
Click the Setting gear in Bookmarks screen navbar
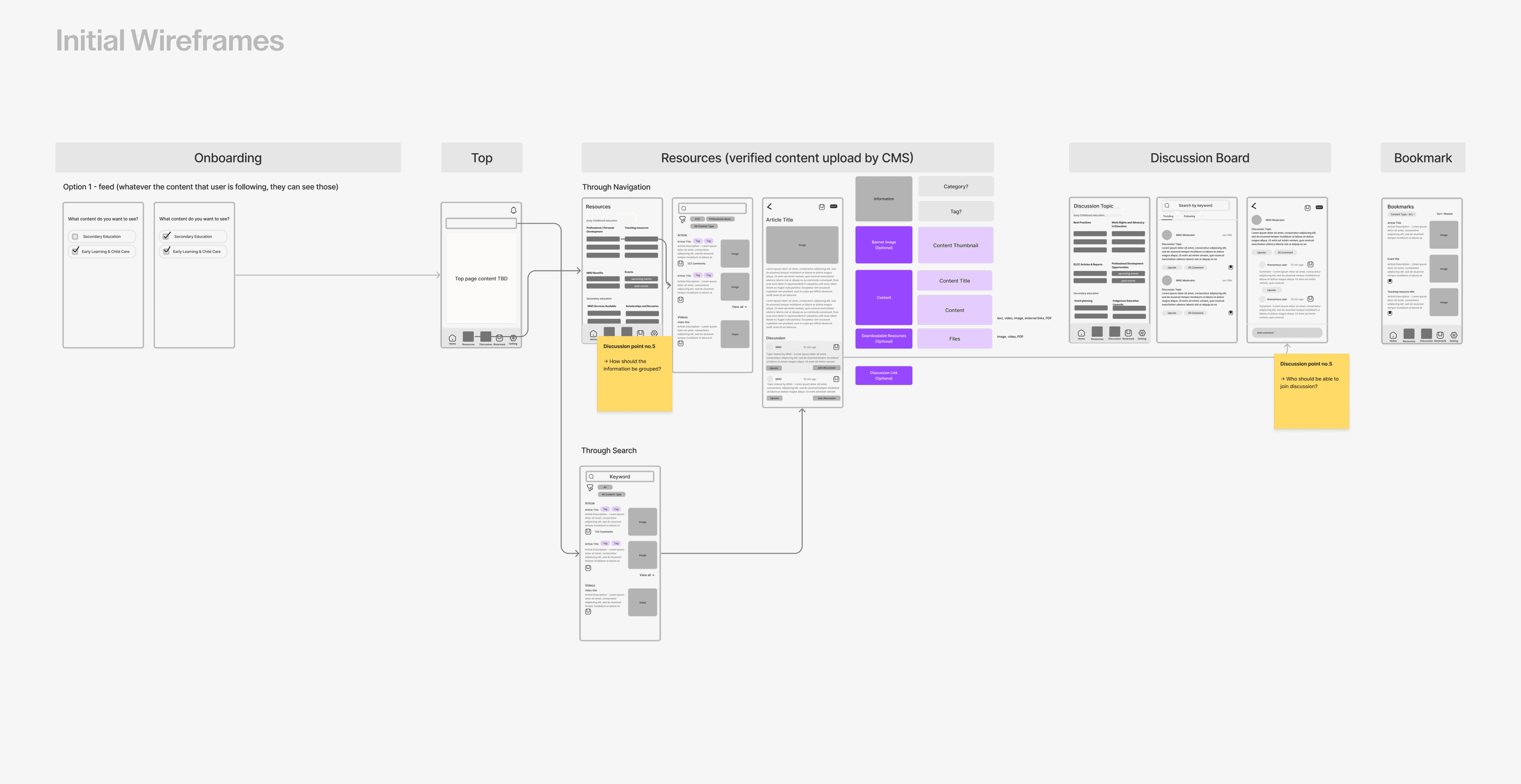[x=1454, y=335]
